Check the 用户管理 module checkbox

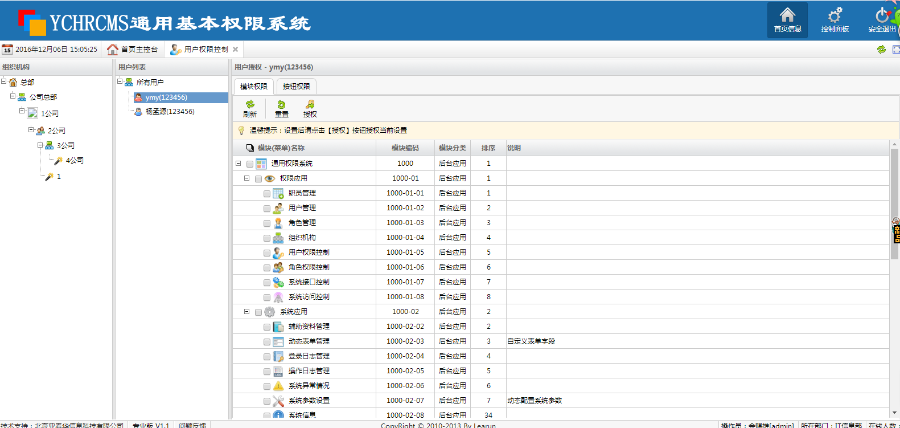(x=267, y=208)
